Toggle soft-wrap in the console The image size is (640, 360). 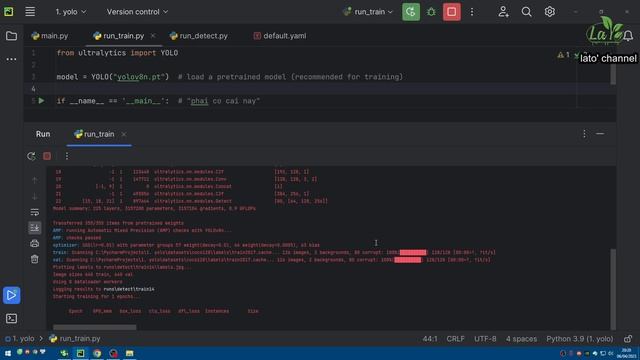(35, 212)
